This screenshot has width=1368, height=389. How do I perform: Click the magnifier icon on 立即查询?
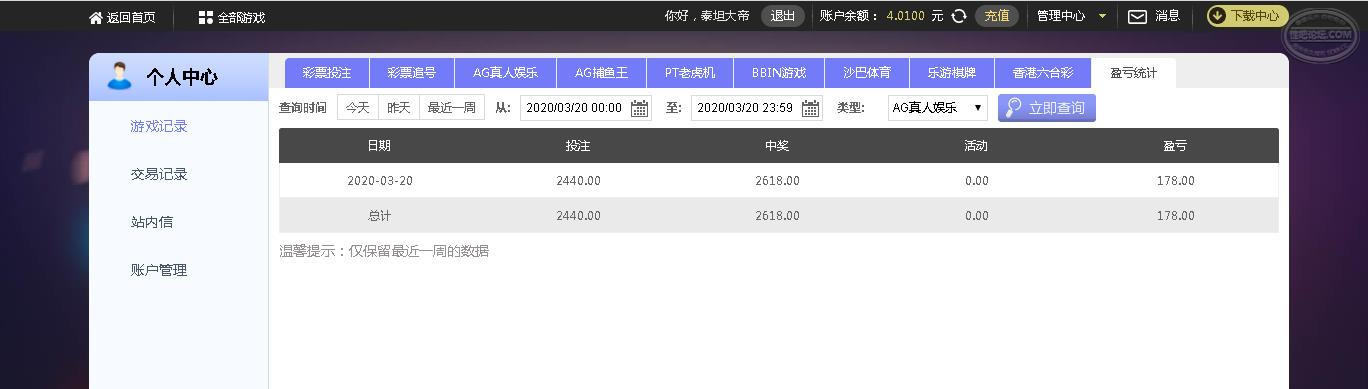pyautogui.click(x=1013, y=107)
